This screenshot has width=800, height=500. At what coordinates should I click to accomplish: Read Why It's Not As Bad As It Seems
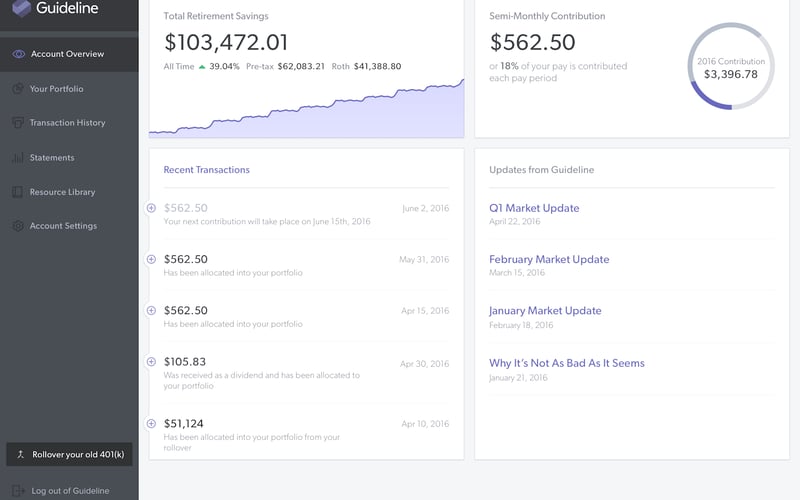pyautogui.click(x=566, y=363)
